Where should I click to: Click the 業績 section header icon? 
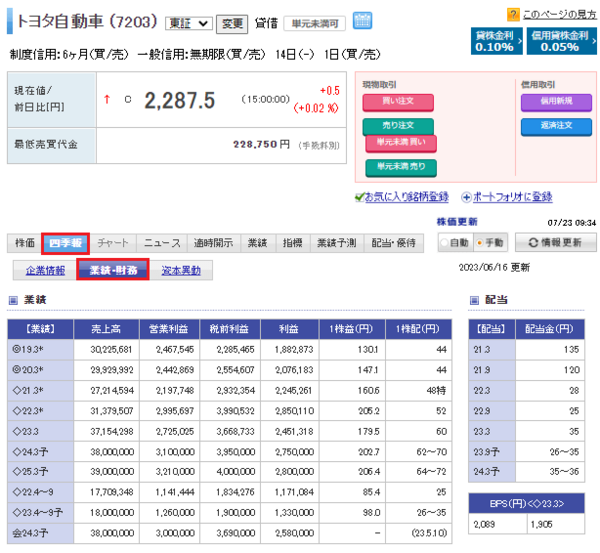13,300
